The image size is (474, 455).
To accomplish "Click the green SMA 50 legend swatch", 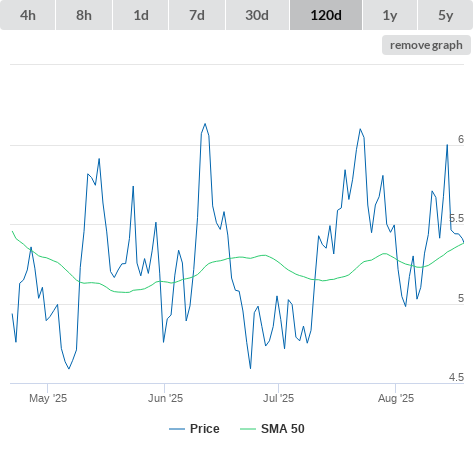I will 248,429.
